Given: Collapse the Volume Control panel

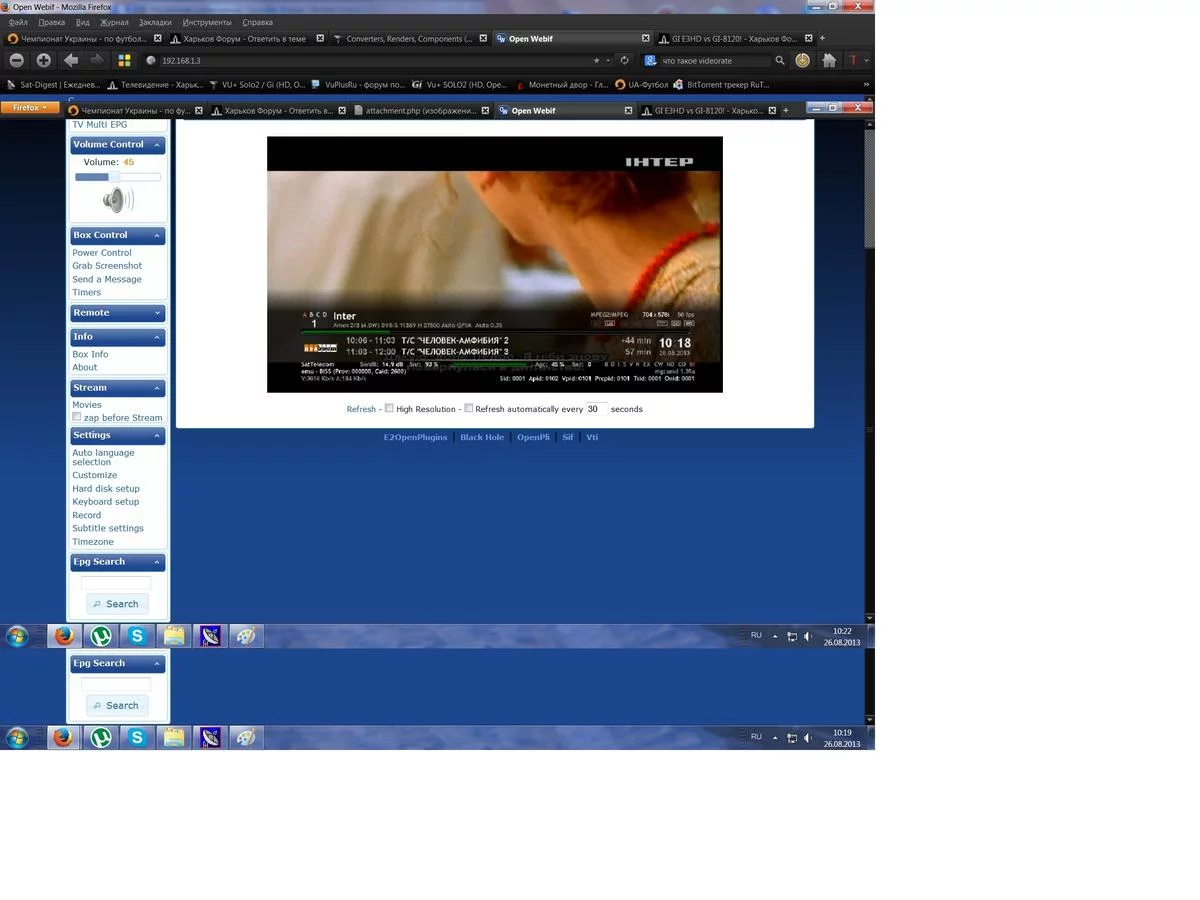Looking at the screenshot, I should pos(157,145).
